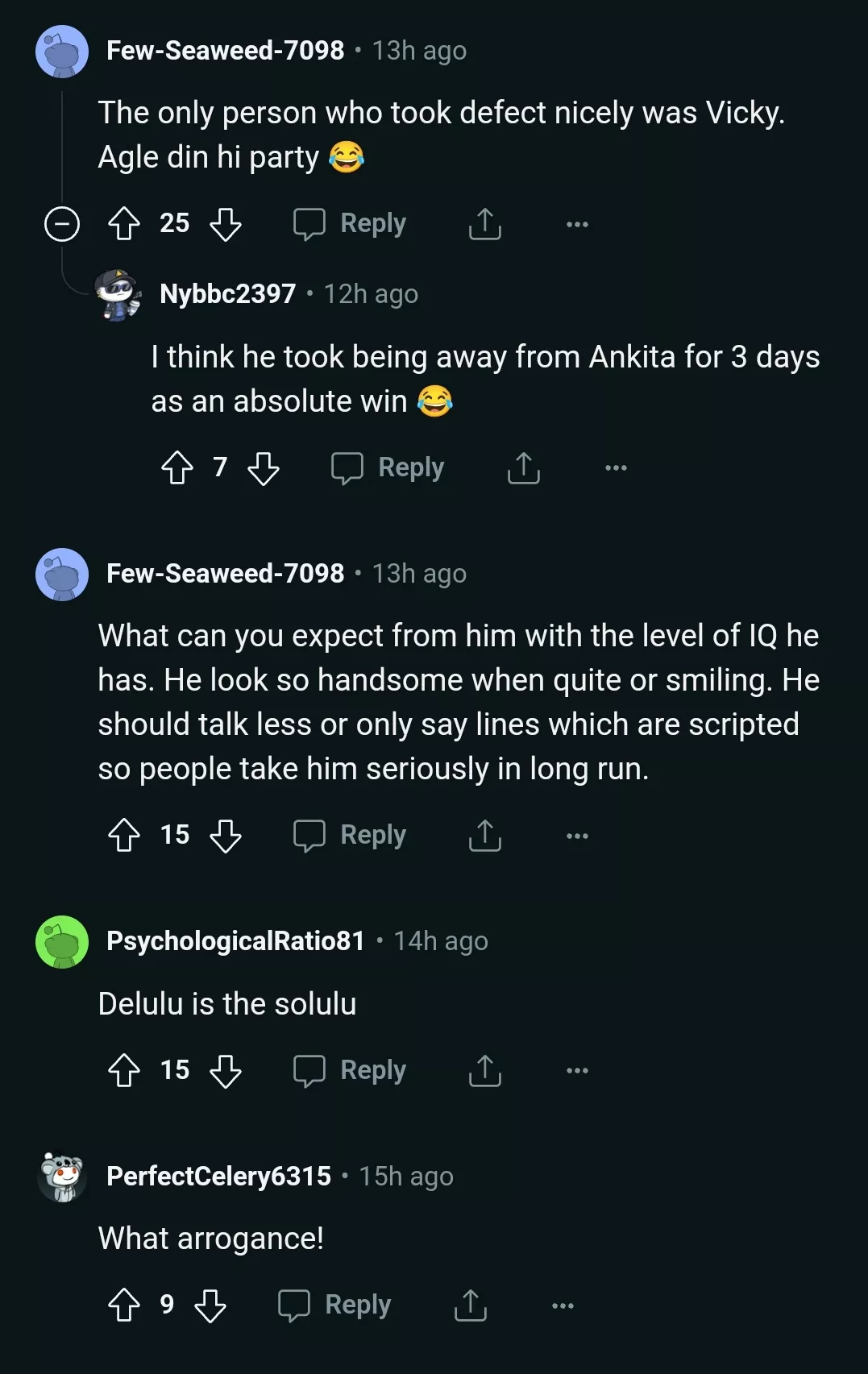The height and width of the screenshot is (1374, 868).
Task: Open Nybbc2397's profile from the username
Action: pos(228,293)
